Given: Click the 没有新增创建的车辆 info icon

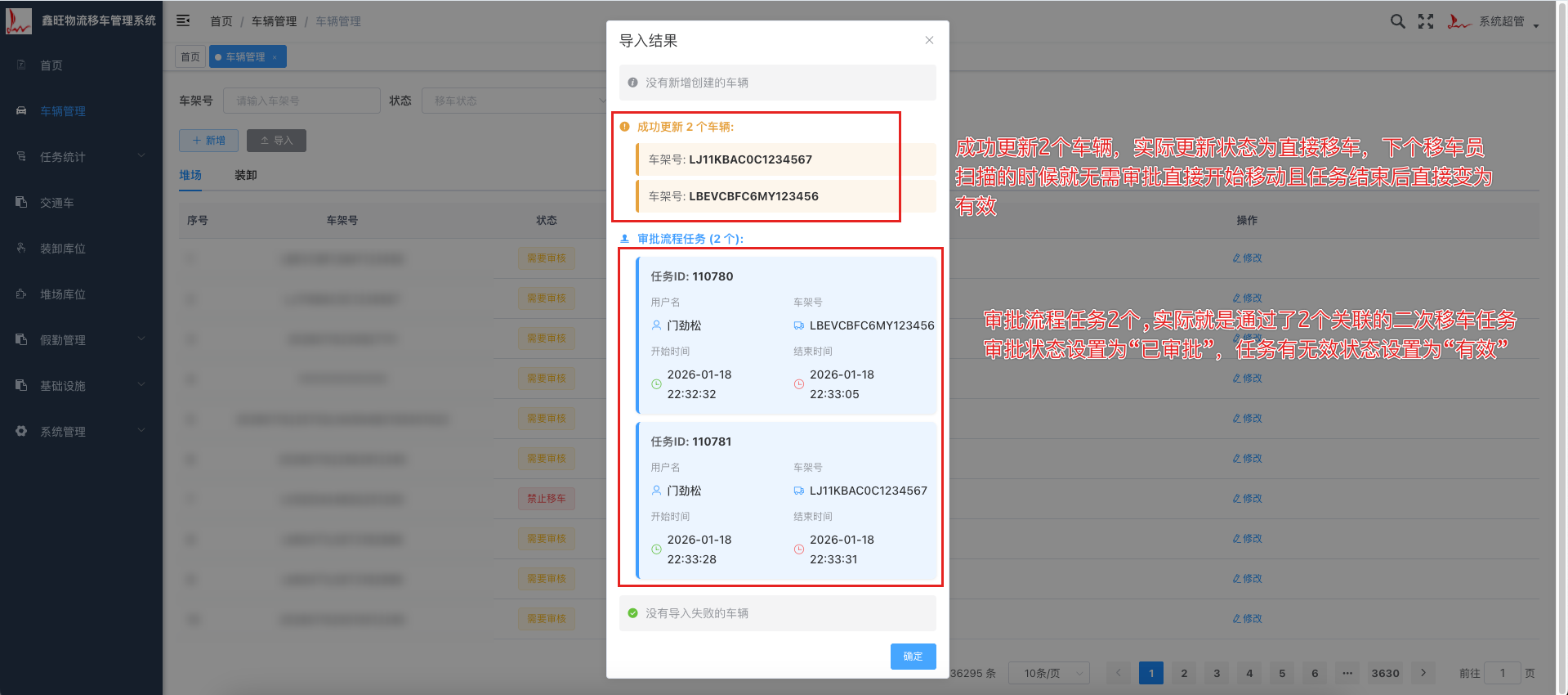Looking at the screenshot, I should click(632, 83).
